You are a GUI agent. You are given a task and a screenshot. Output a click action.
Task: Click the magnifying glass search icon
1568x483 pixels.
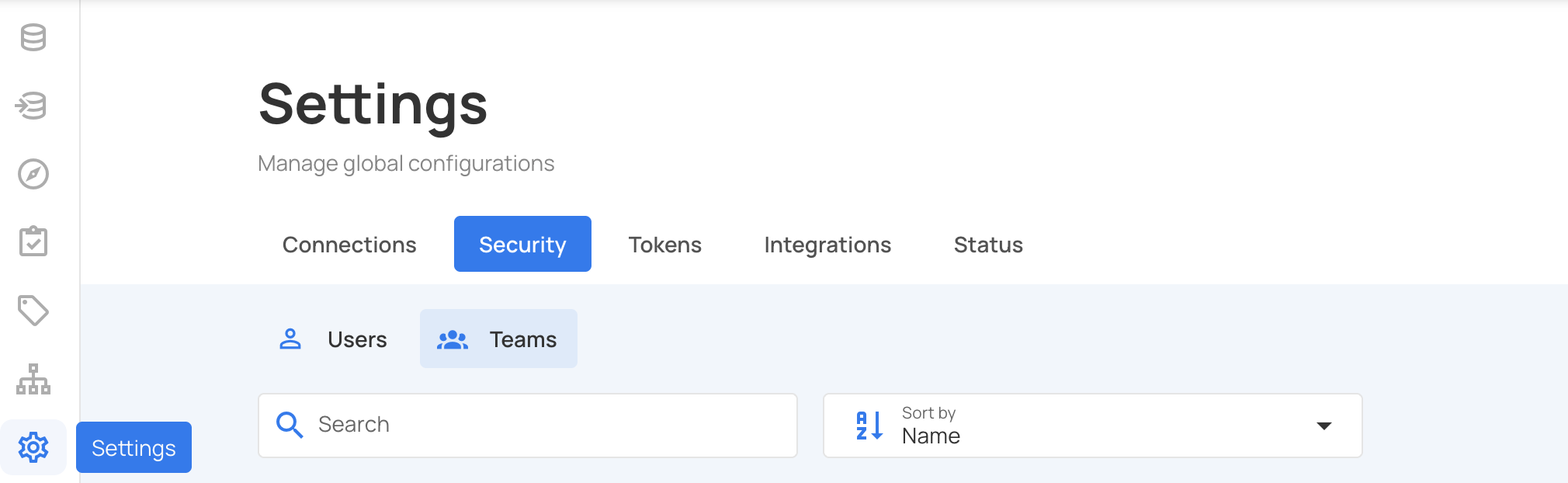[290, 425]
